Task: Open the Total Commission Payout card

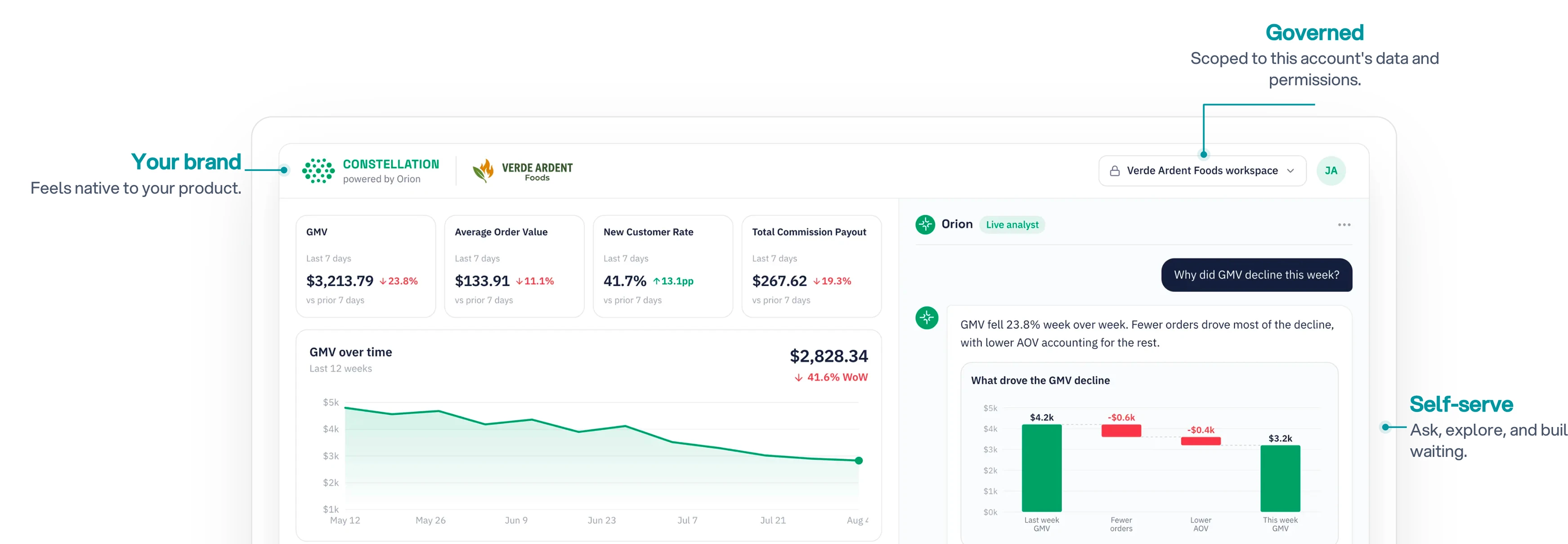Action: pos(811,266)
